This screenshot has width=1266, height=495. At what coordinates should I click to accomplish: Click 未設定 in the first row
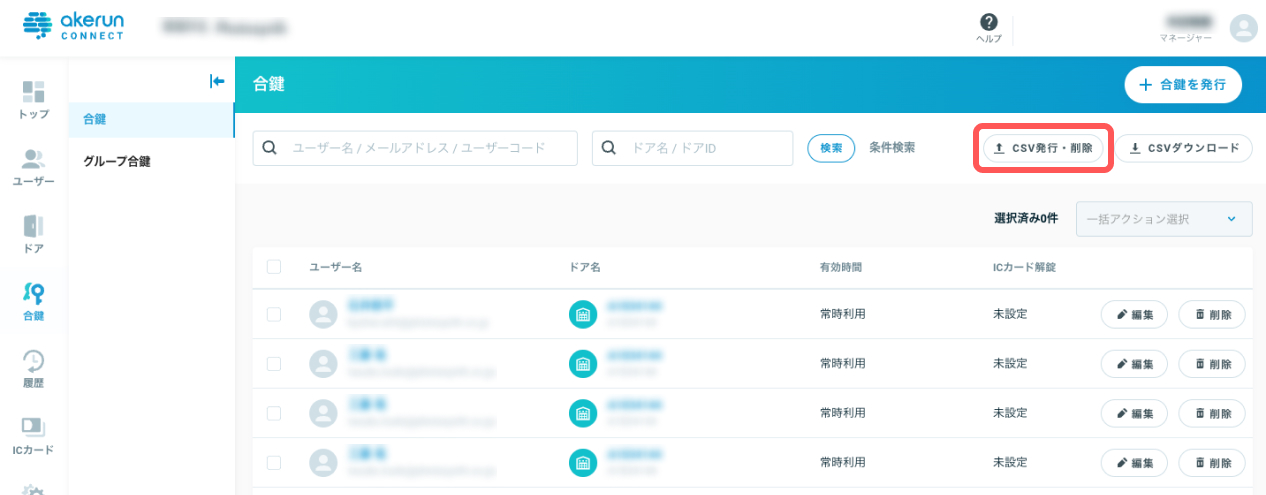click(1010, 314)
